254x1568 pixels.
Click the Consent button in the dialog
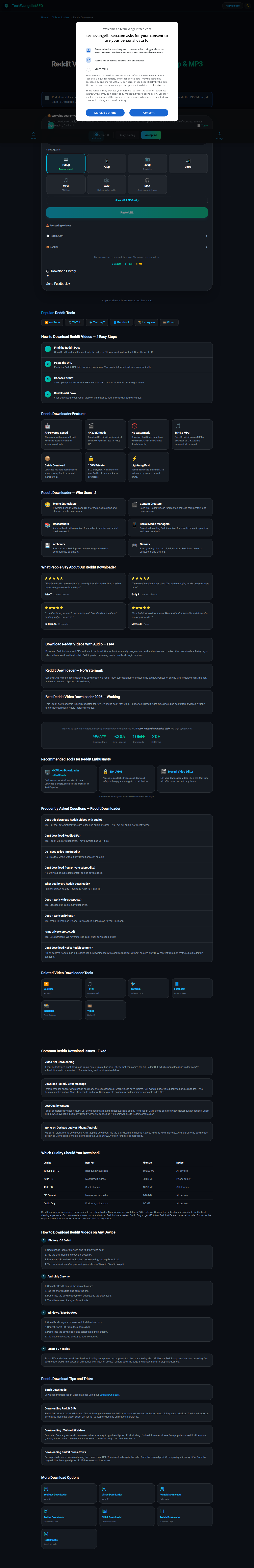coord(149,113)
